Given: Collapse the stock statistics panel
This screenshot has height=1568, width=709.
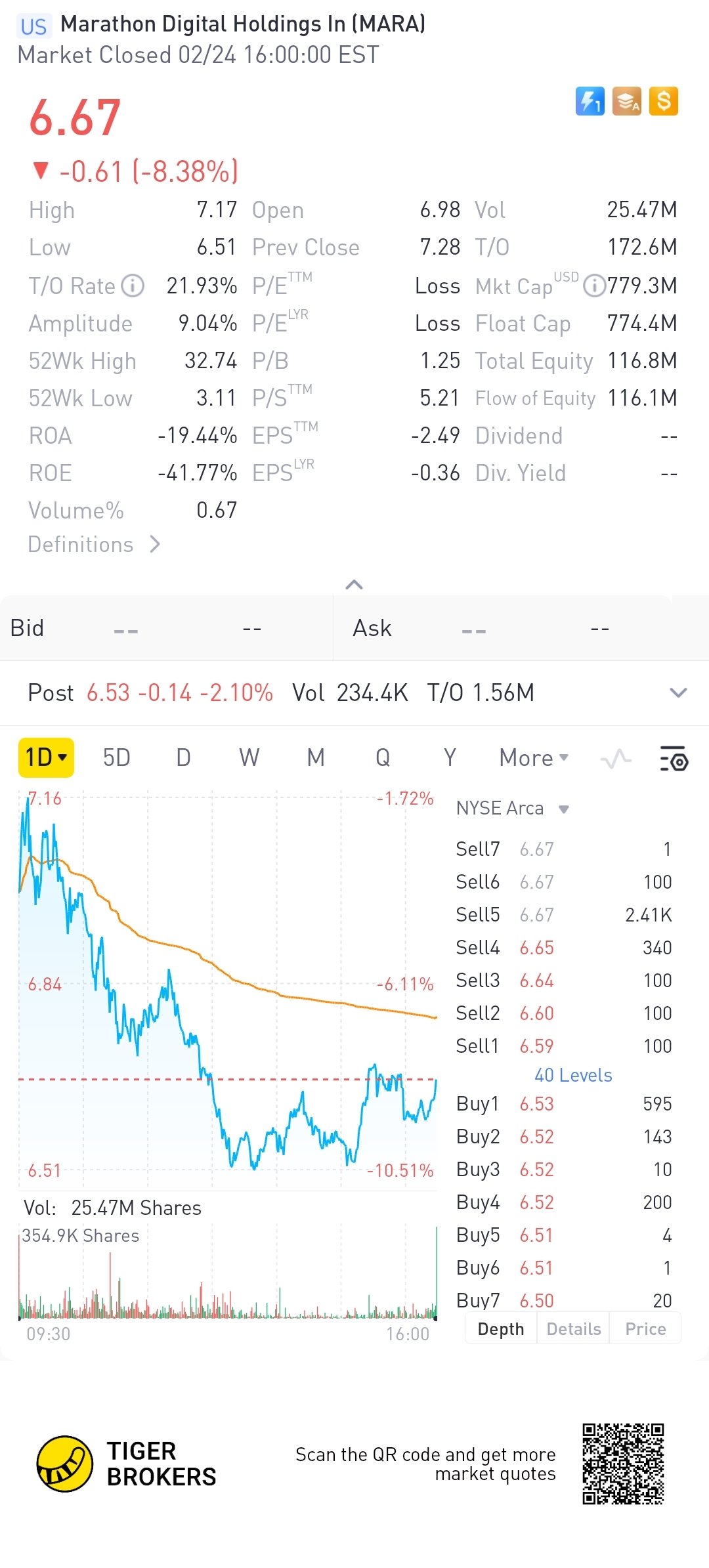Looking at the screenshot, I should tap(354, 584).
